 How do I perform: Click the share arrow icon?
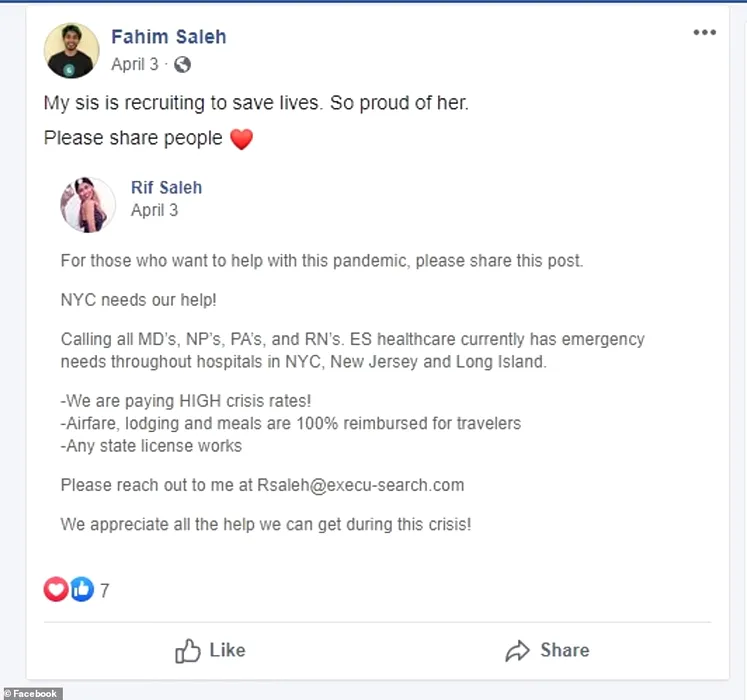pyautogui.click(x=517, y=651)
